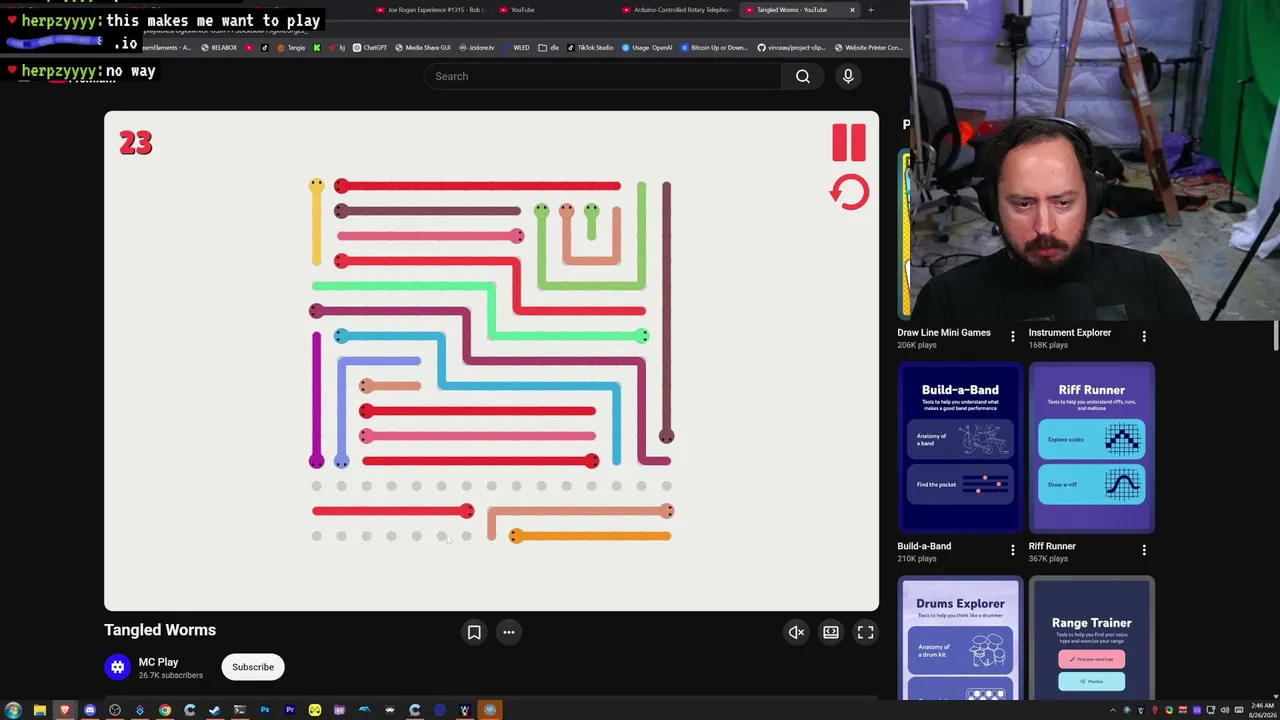Open File Explorer from the taskbar
This screenshot has height=720, width=1280.
click(40, 710)
